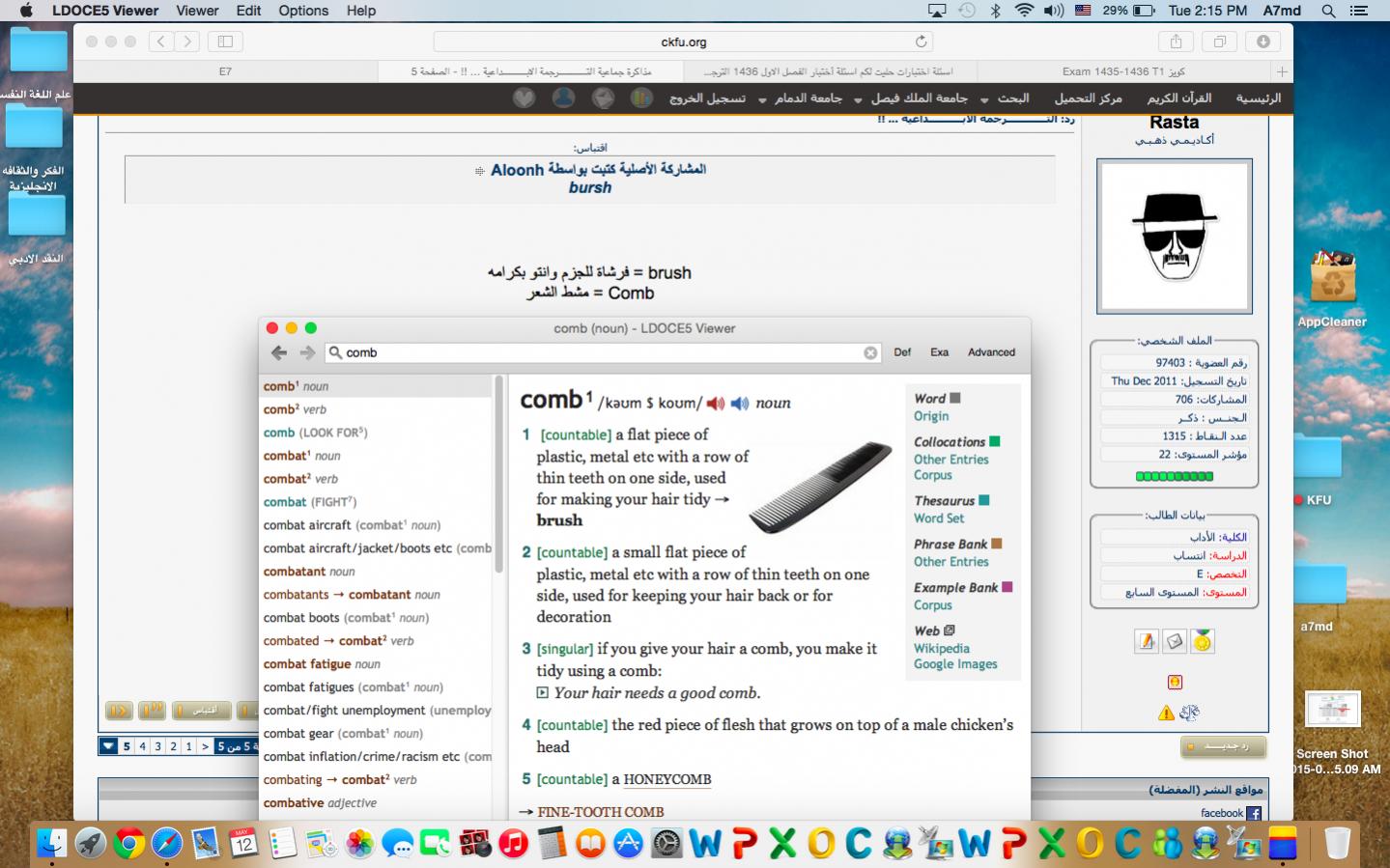
Task: Open the جامعة الدمام dropdown menu
Action: [801, 98]
